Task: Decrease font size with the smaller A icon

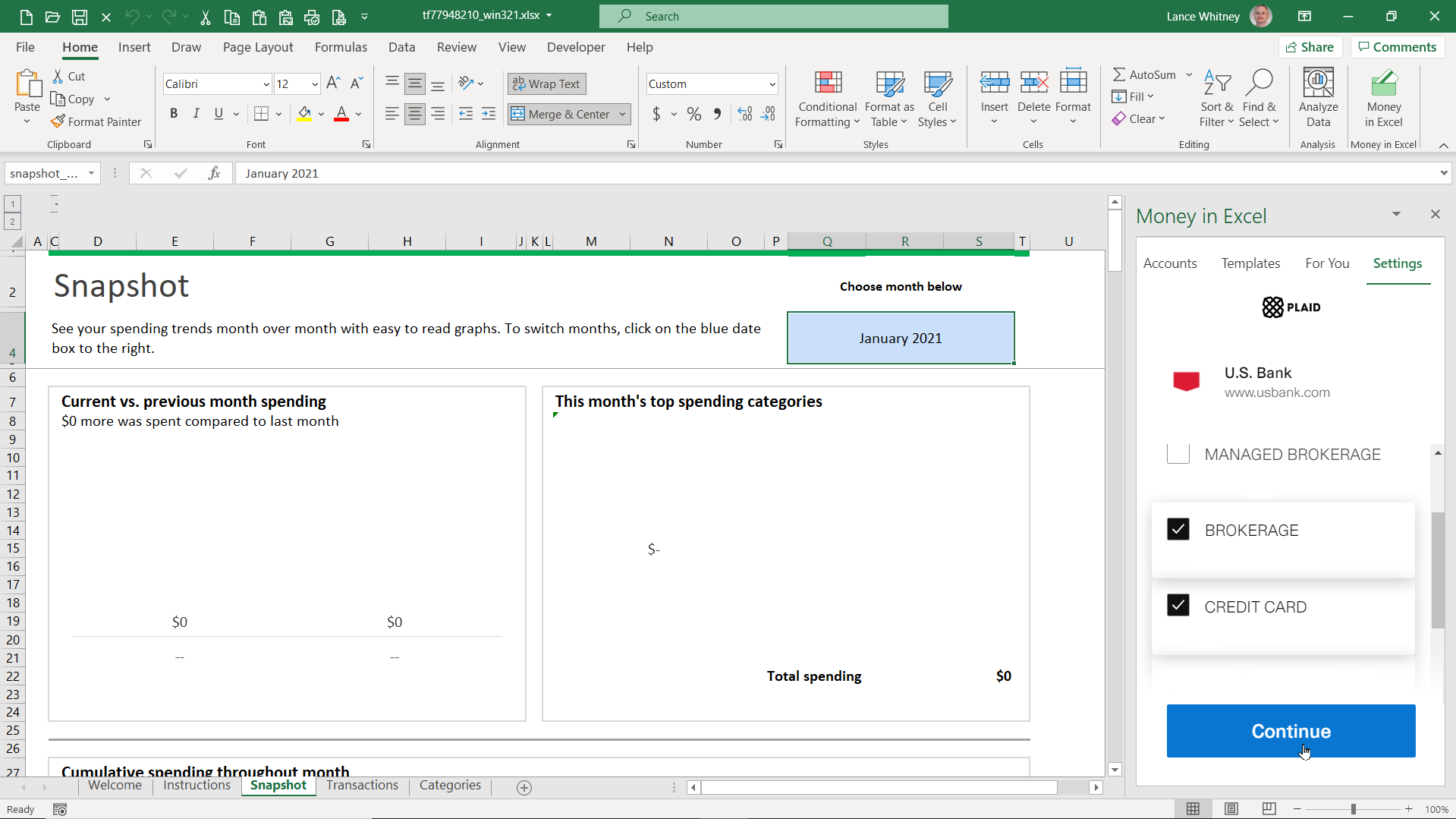Action: [357, 83]
